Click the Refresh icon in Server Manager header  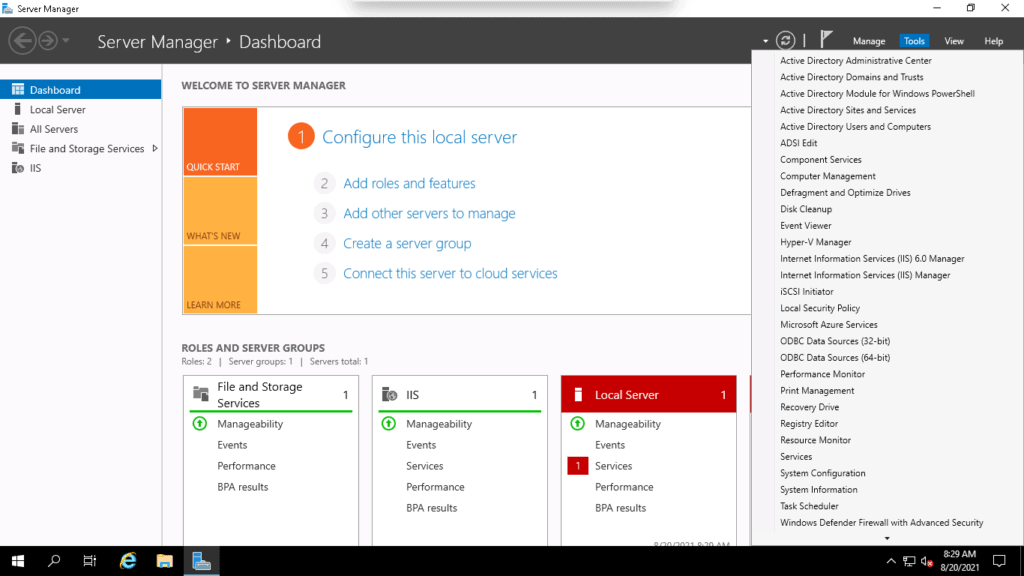pos(787,40)
